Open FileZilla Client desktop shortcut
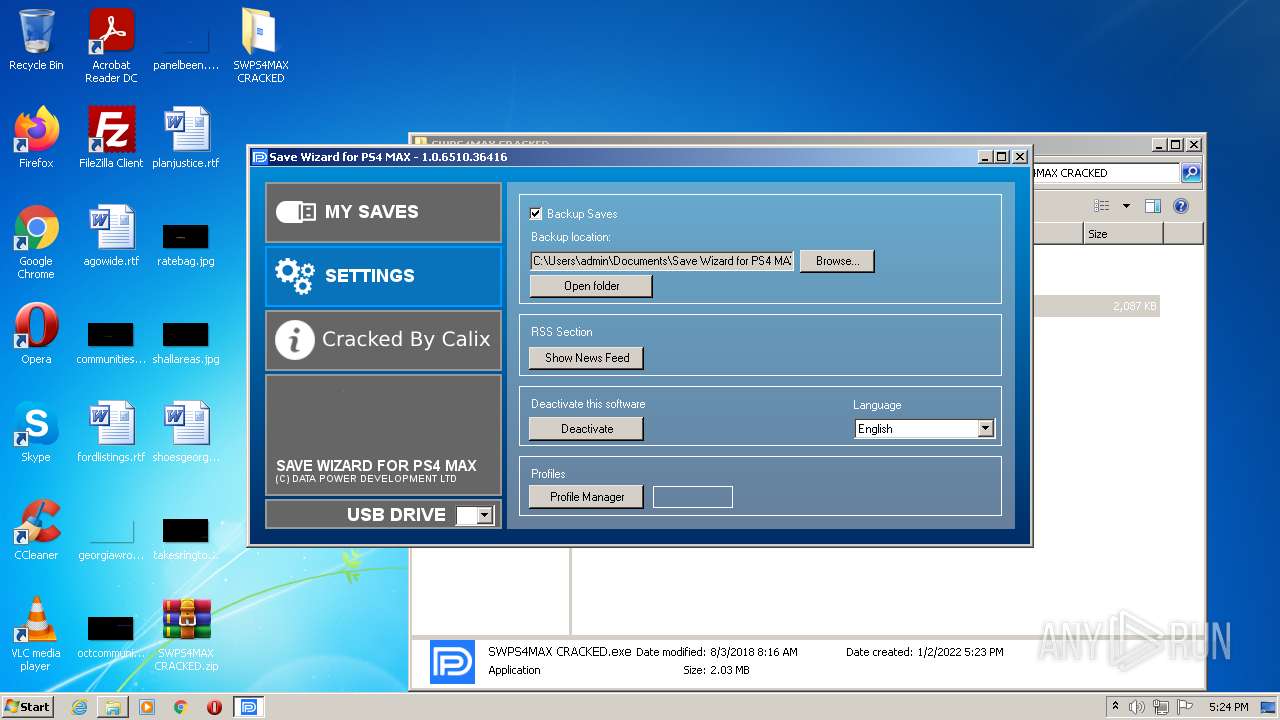1280x720 pixels. coord(111,137)
